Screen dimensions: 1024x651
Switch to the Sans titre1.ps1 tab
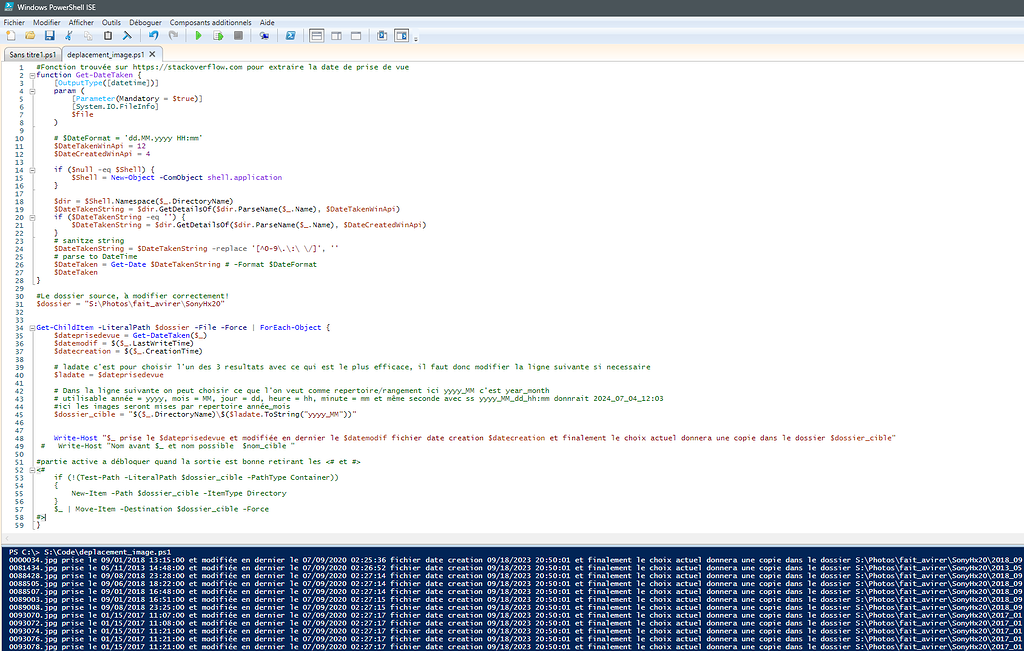click(x=35, y=54)
